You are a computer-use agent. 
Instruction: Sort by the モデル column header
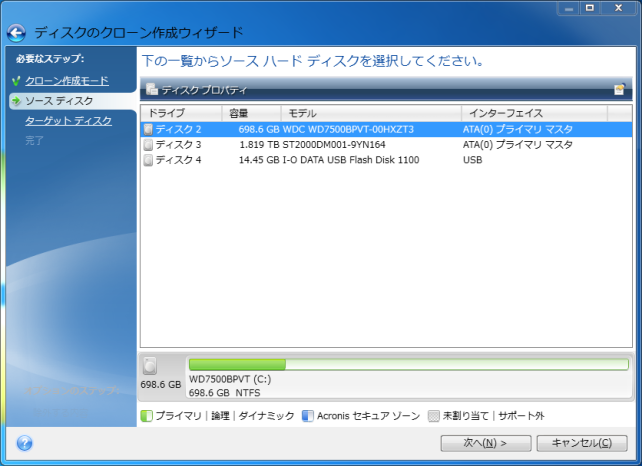coord(371,113)
